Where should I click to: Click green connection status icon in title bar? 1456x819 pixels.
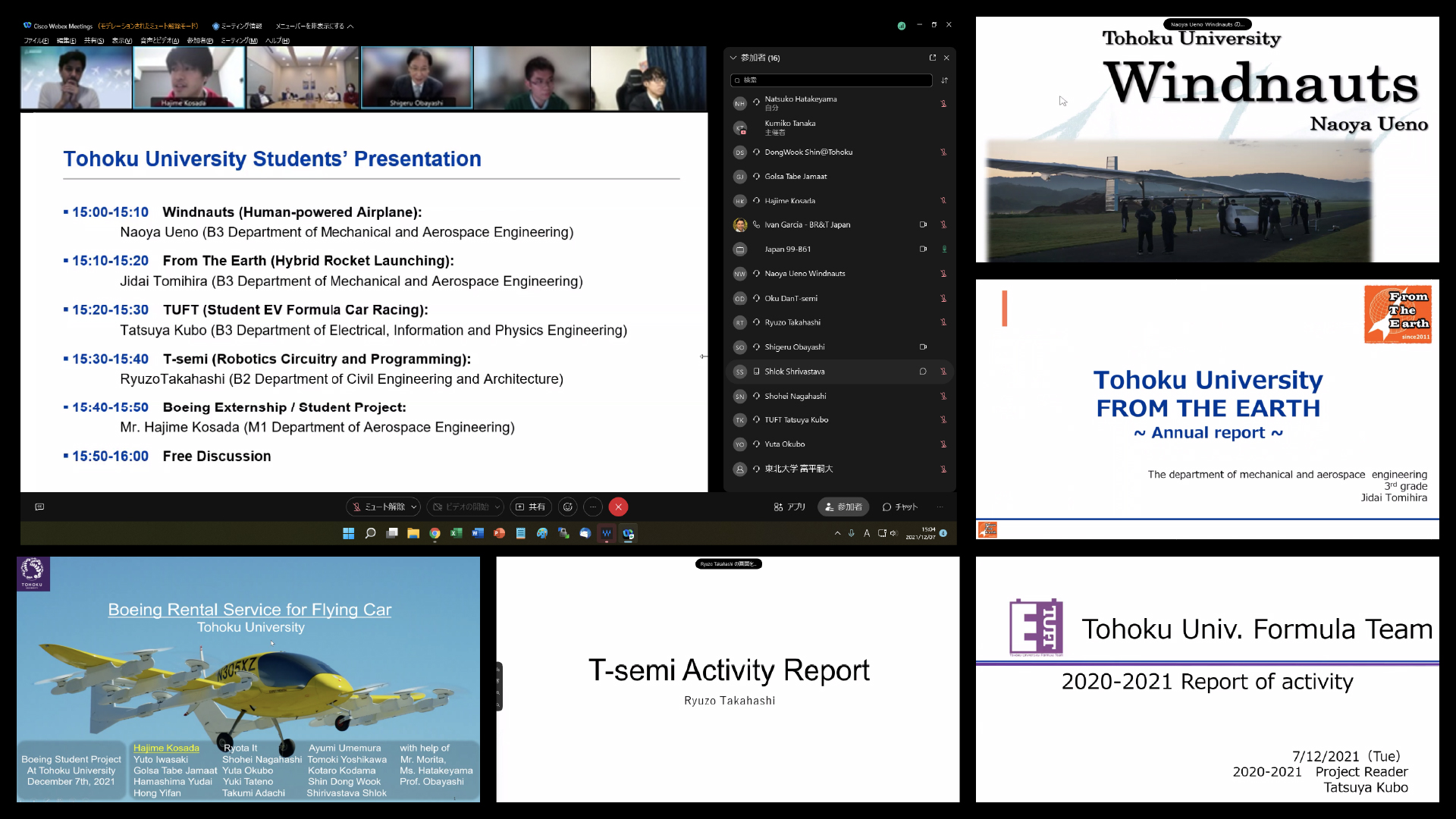[x=901, y=26]
